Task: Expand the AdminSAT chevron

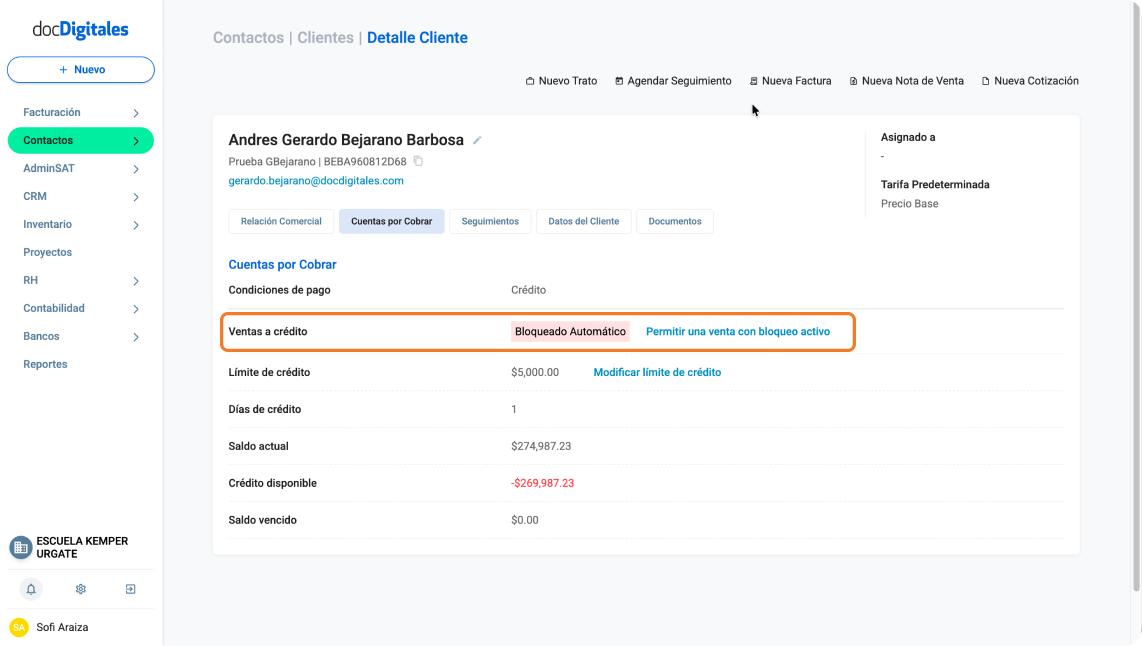Action: pos(136,169)
